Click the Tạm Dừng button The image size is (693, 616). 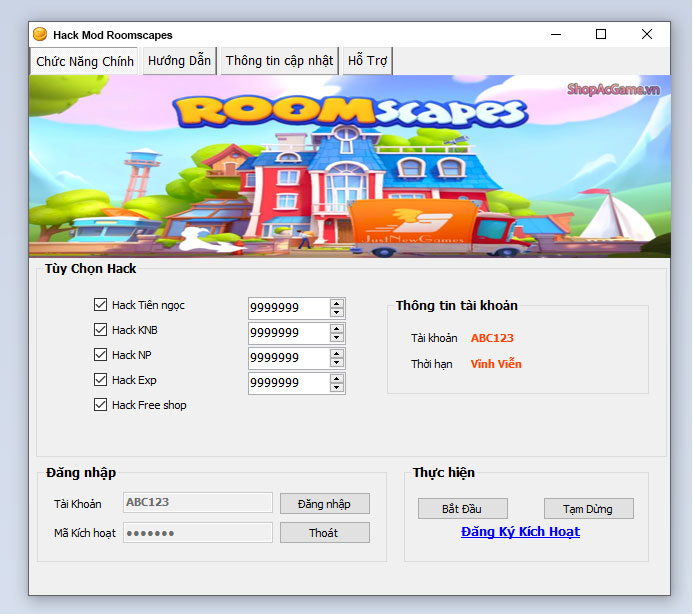(x=589, y=509)
